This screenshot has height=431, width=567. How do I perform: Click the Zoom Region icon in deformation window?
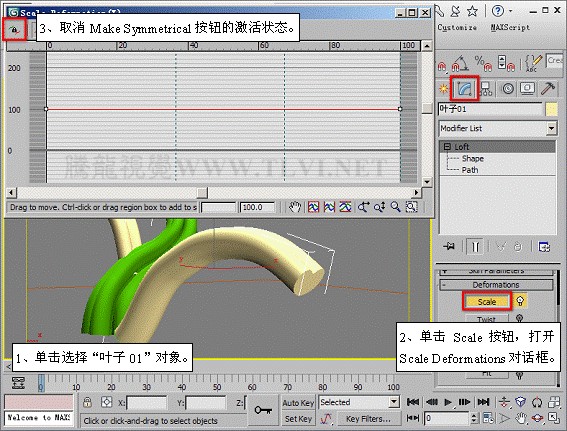(412, 207)
